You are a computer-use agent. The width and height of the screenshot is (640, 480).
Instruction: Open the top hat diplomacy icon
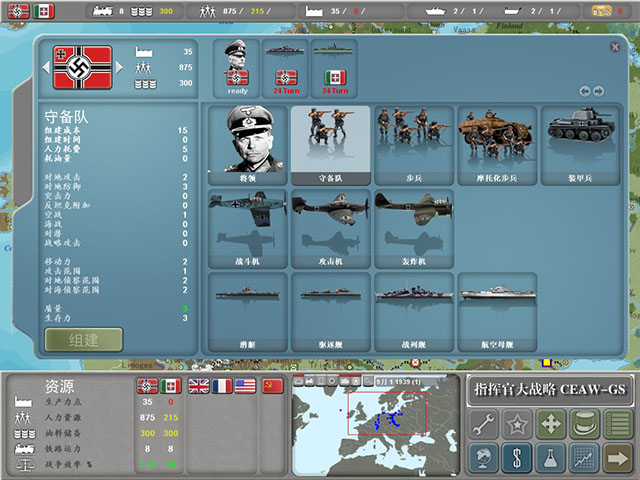pyautogui.click(x=585, y=424)
